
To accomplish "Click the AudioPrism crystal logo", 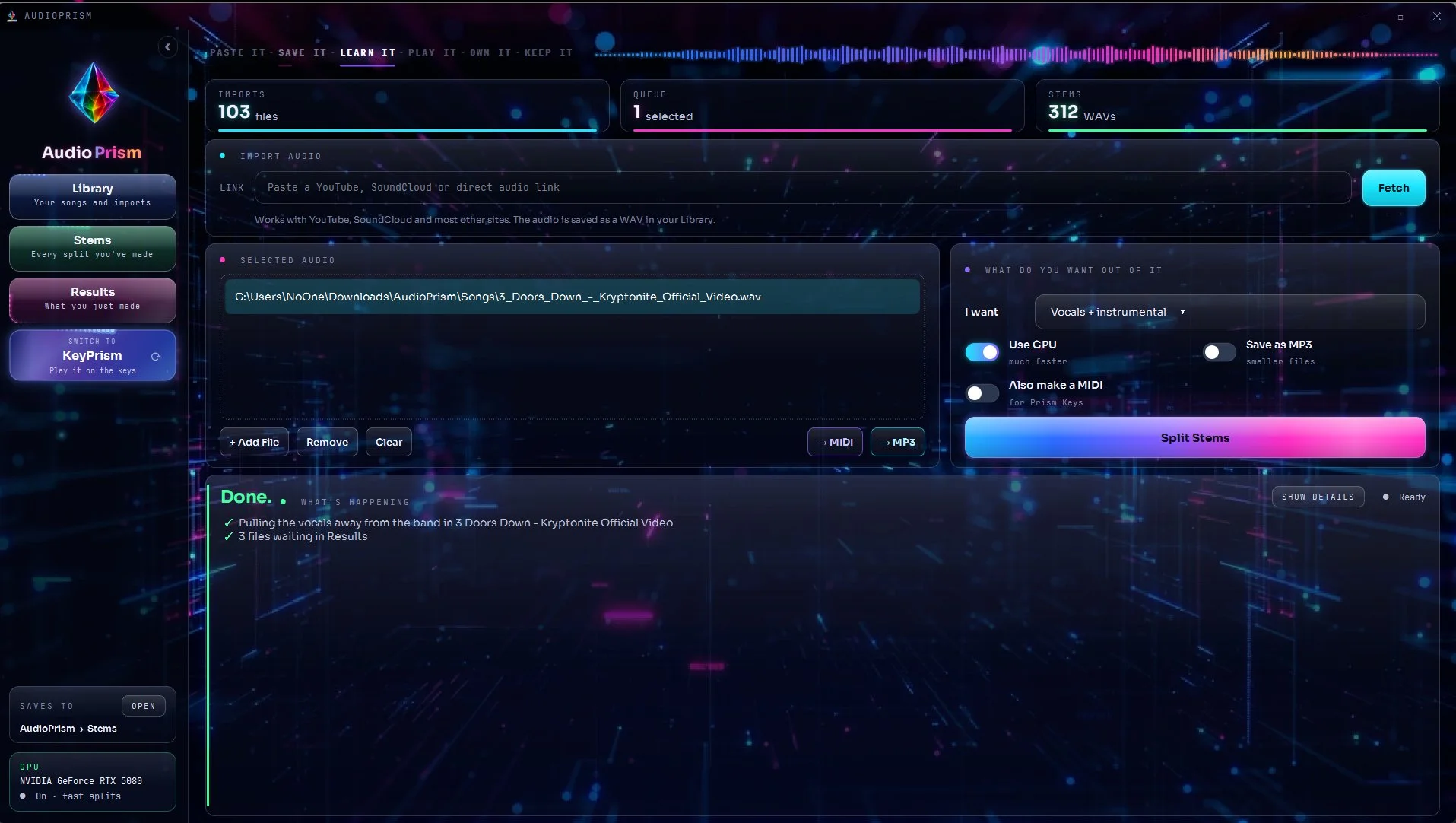I will [94, 93].
